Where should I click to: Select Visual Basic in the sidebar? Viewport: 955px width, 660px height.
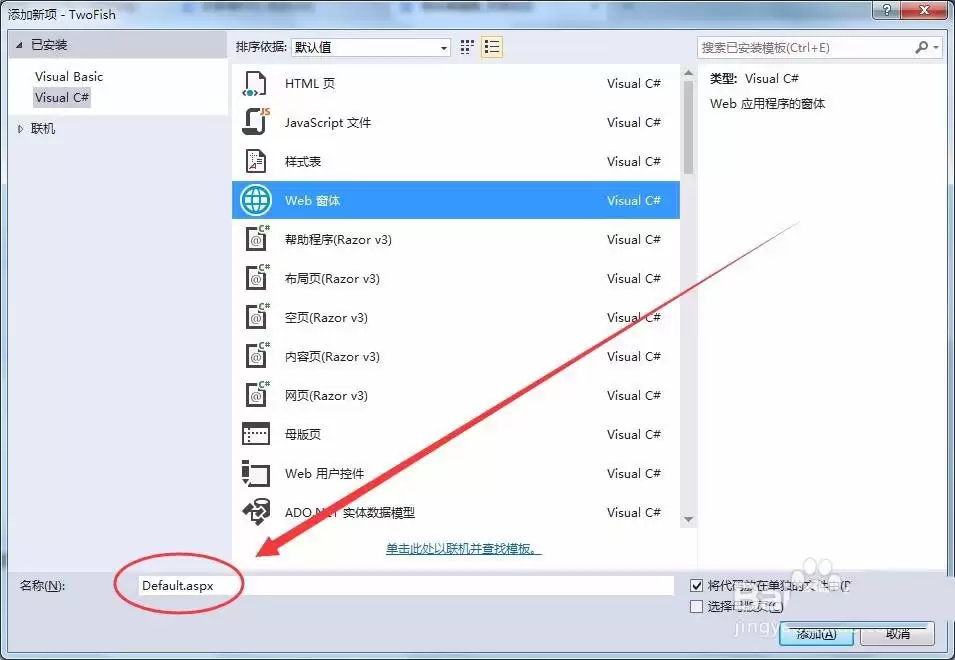68,76
